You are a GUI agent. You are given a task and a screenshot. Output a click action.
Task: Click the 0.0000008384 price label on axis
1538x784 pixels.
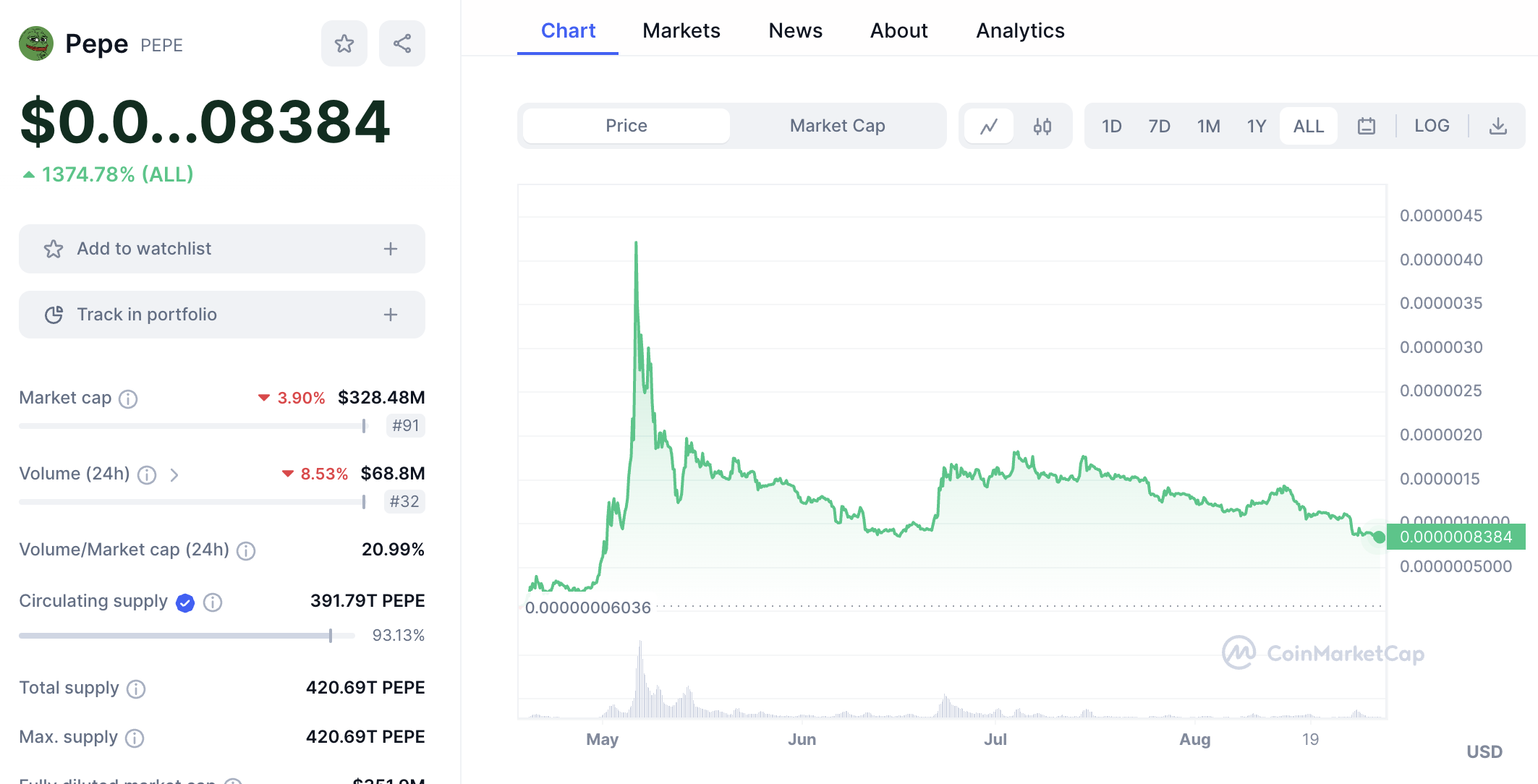pyautogui.click(x=1456, y=537)
